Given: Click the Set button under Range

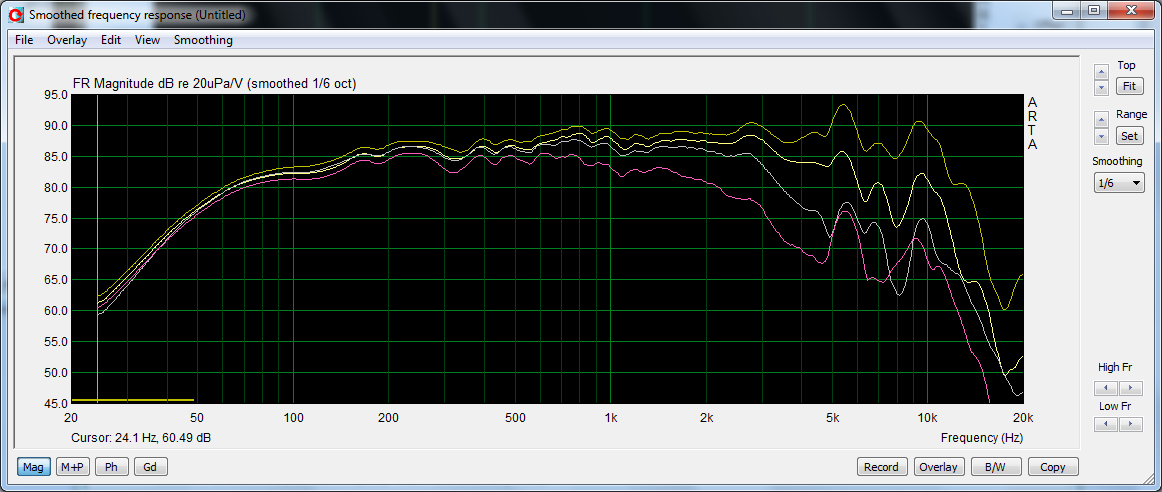Looking at the screenshot, I should pos(1129,136).
